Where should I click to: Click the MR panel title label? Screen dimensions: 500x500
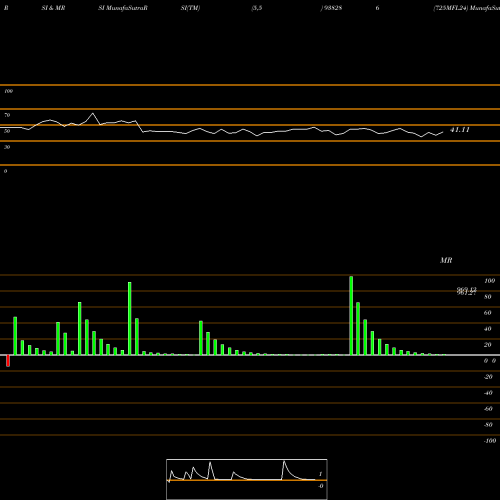pos(446,260)
